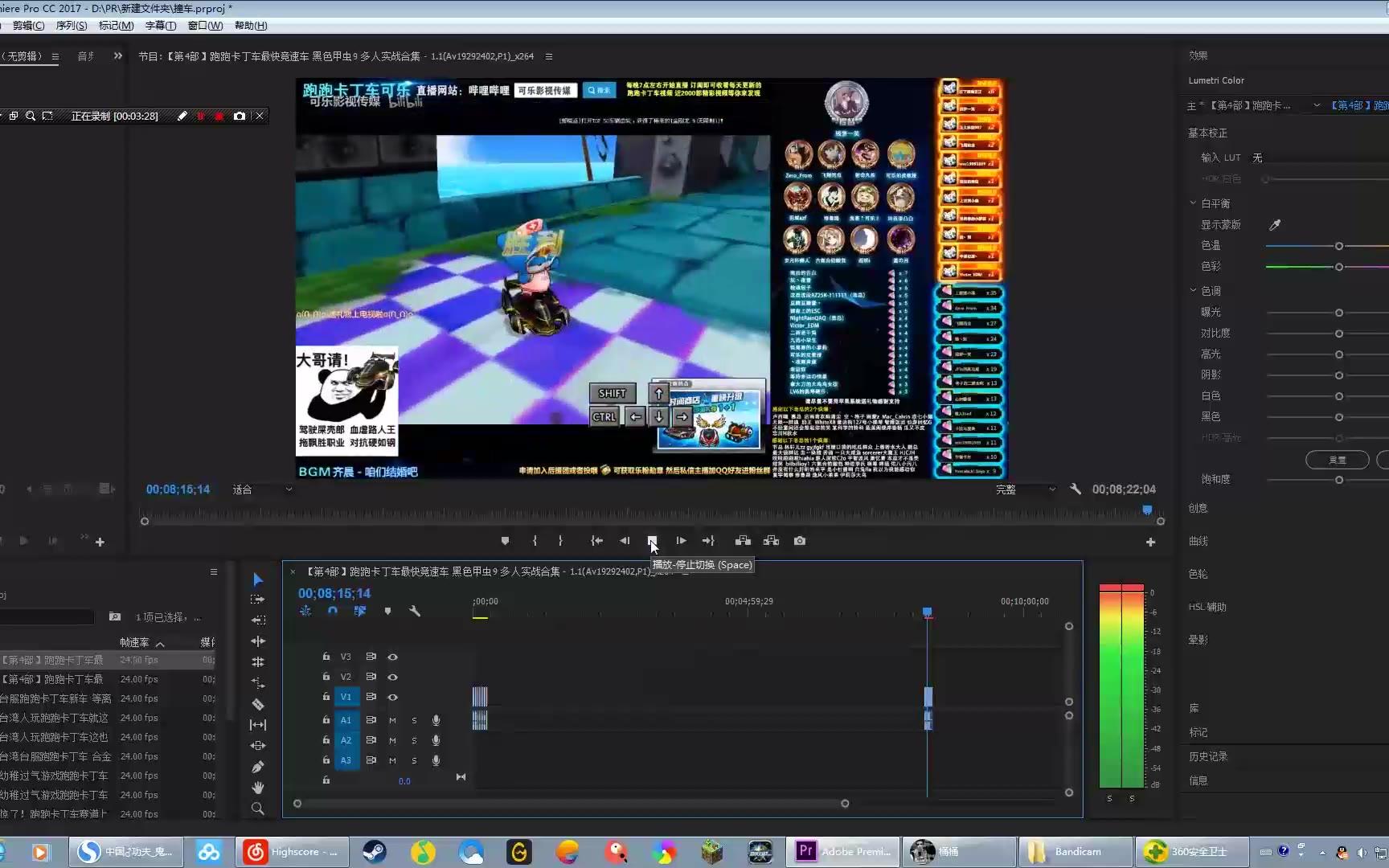The width and height of the screenshot is (1389, 868).
Task: Open Program Monitor settings wrench
Action: 1076,489
